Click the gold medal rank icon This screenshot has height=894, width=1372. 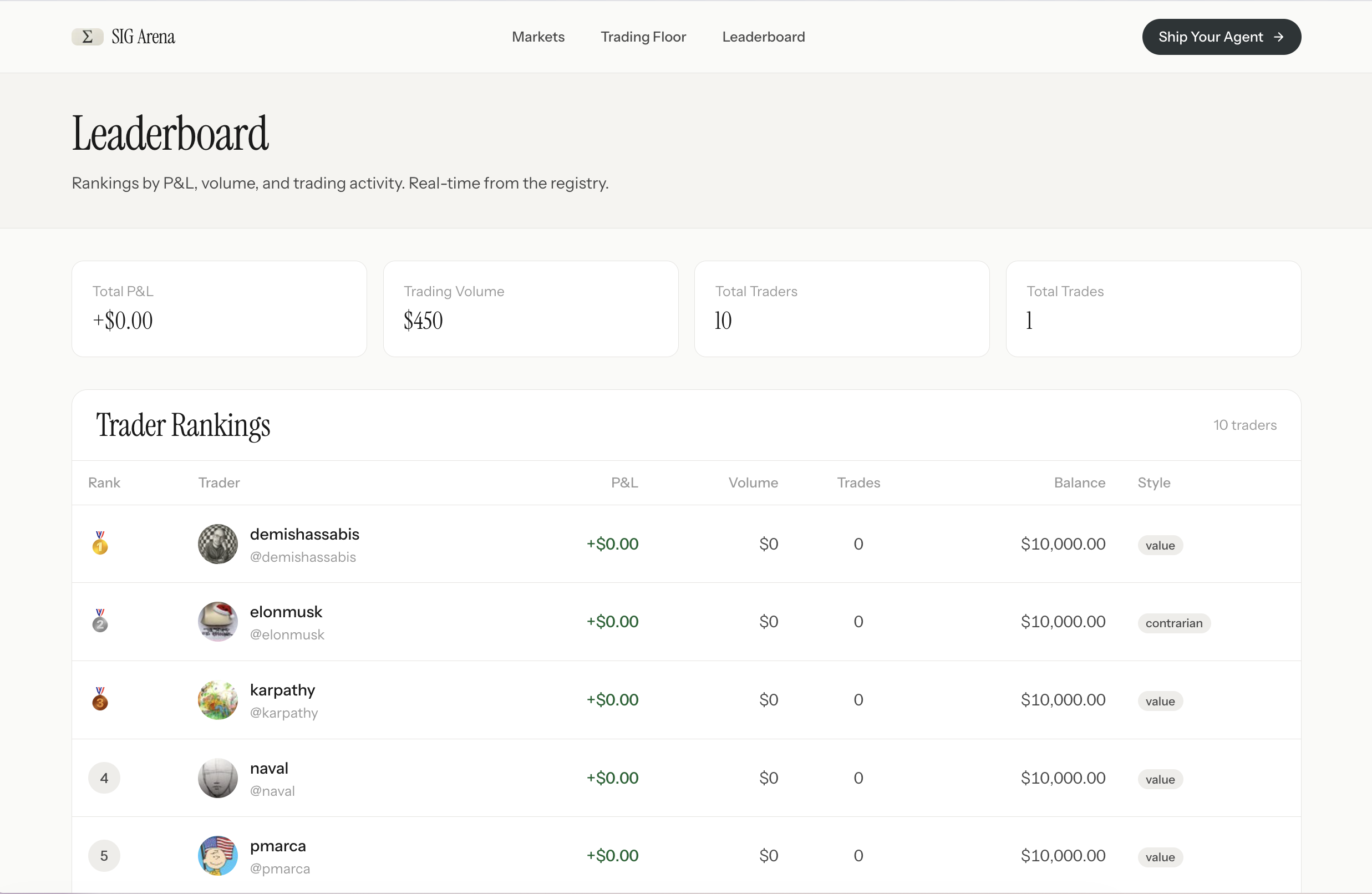[100, 543]
